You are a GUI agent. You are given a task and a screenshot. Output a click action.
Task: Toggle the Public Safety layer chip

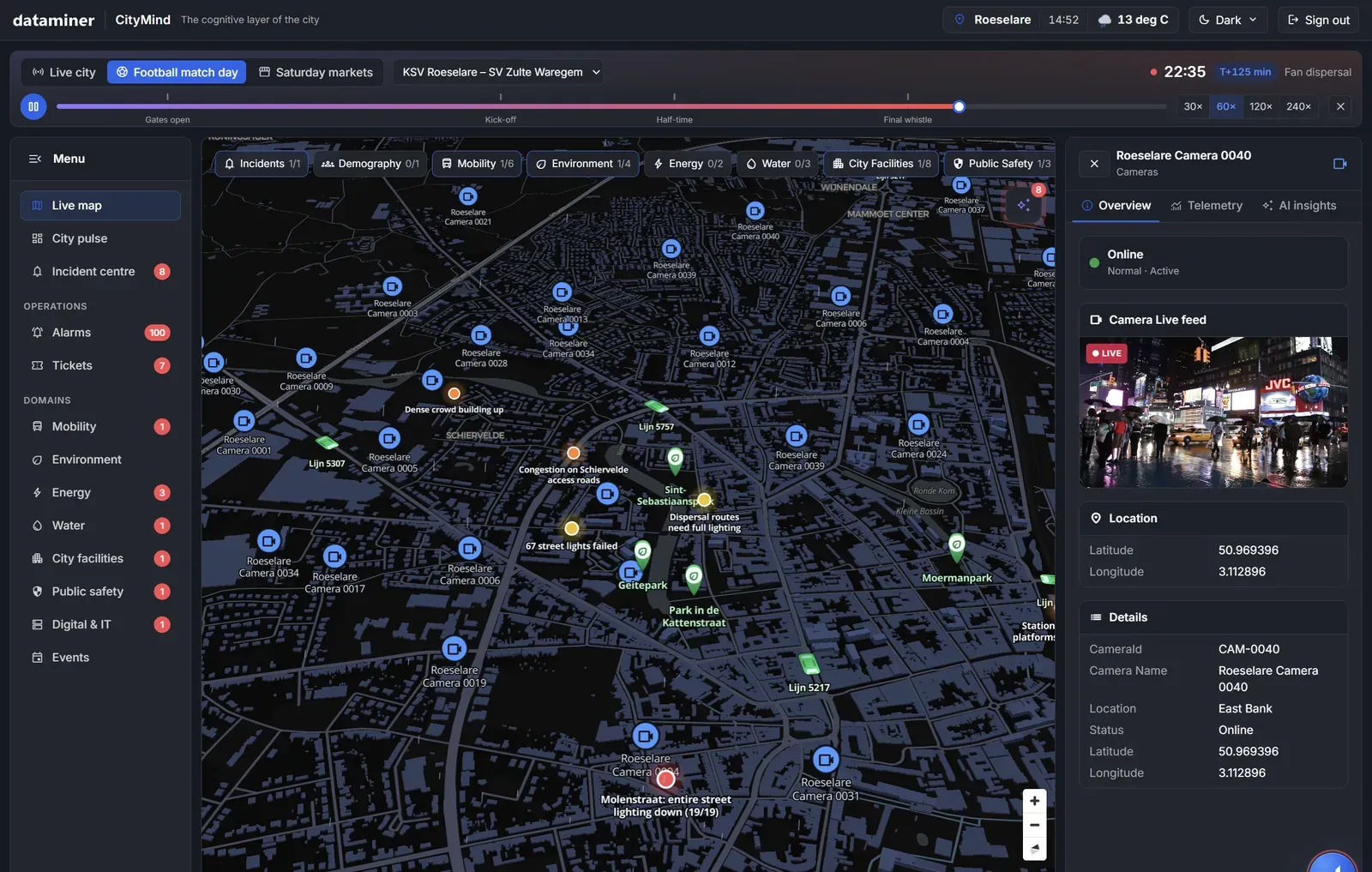pos(1001,164)
